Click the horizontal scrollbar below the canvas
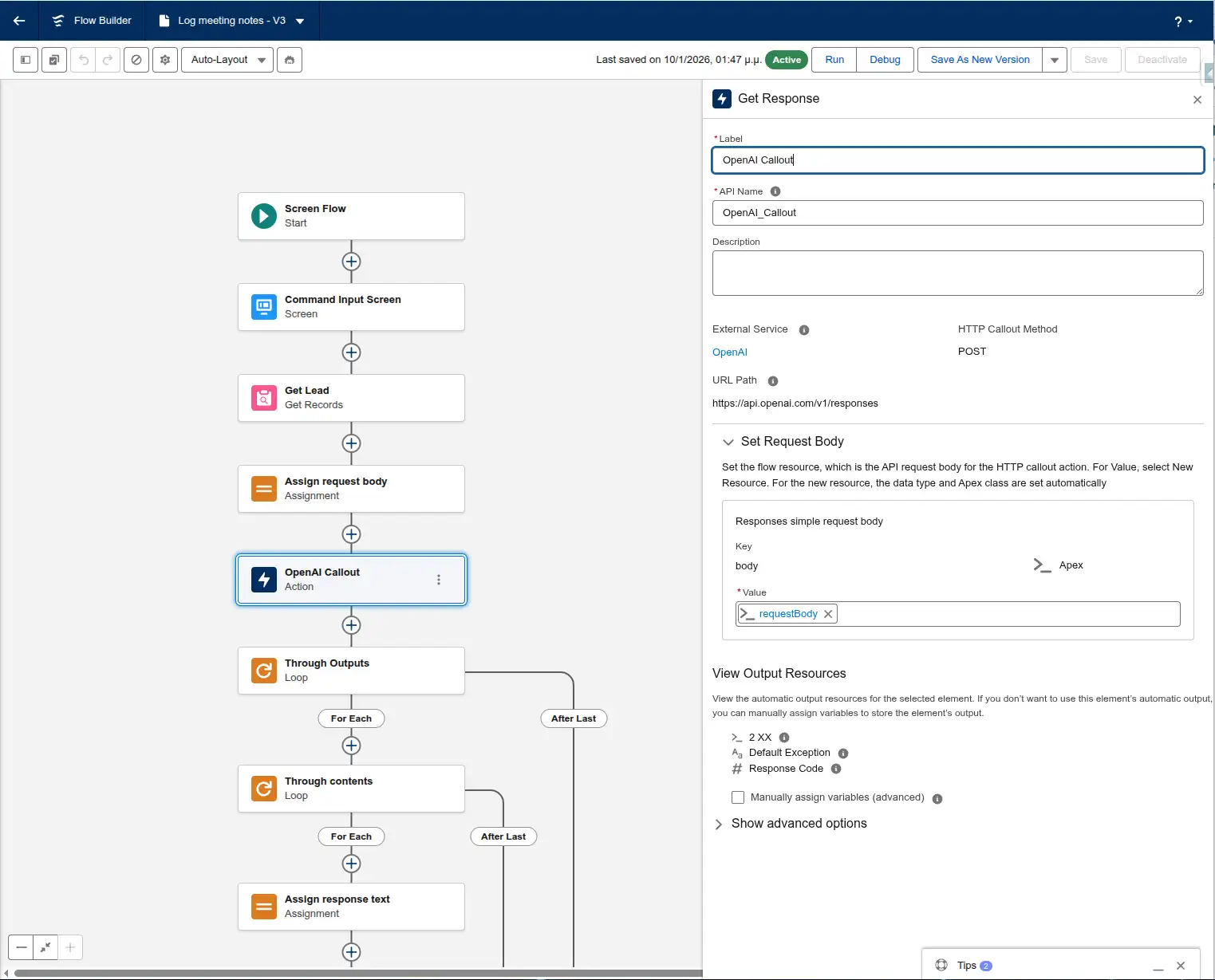This screenshot has width=1215, height=980. tap(351, 973)
